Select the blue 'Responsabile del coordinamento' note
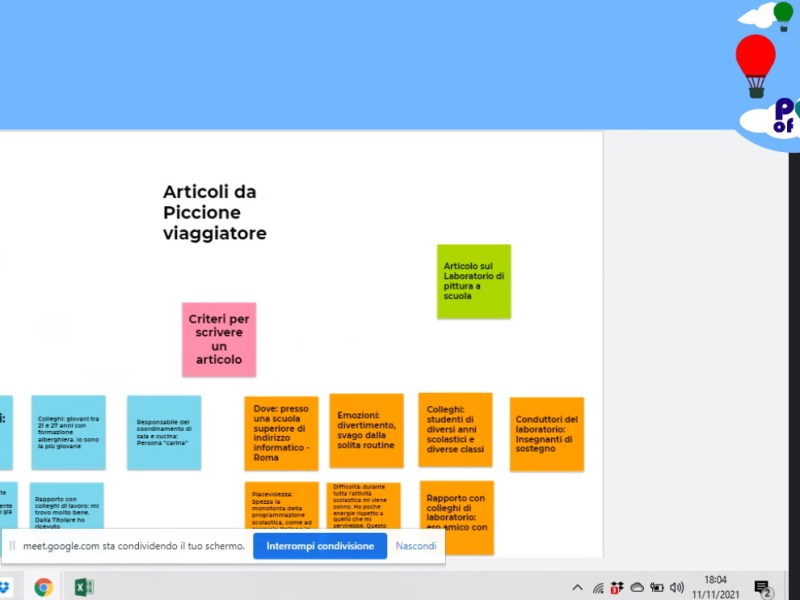Viewport: 800px width, 600px height. coord(163,432)
